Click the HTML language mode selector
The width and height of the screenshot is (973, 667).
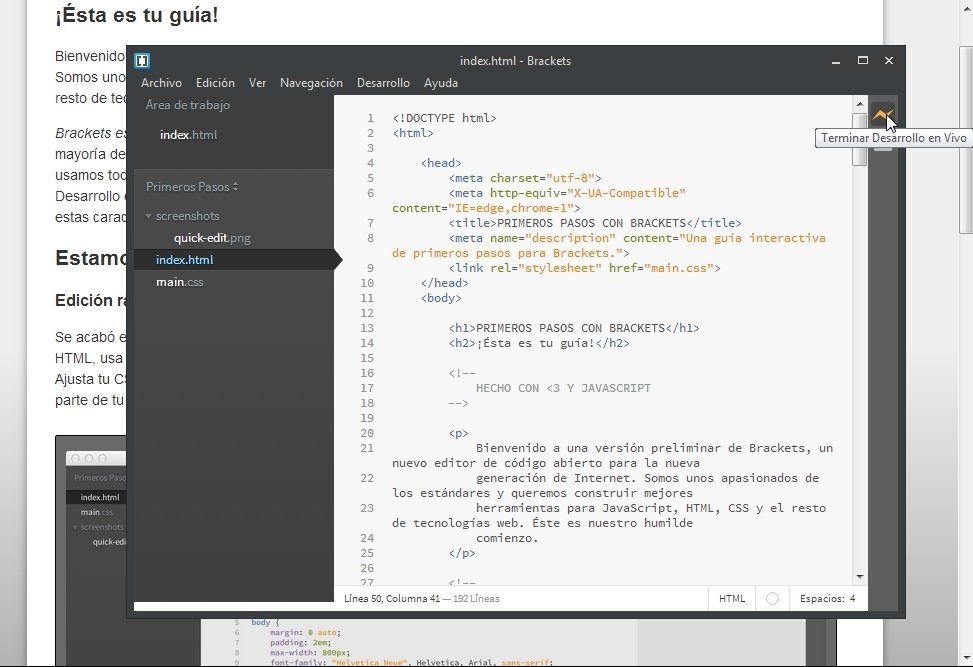(732, 599)
